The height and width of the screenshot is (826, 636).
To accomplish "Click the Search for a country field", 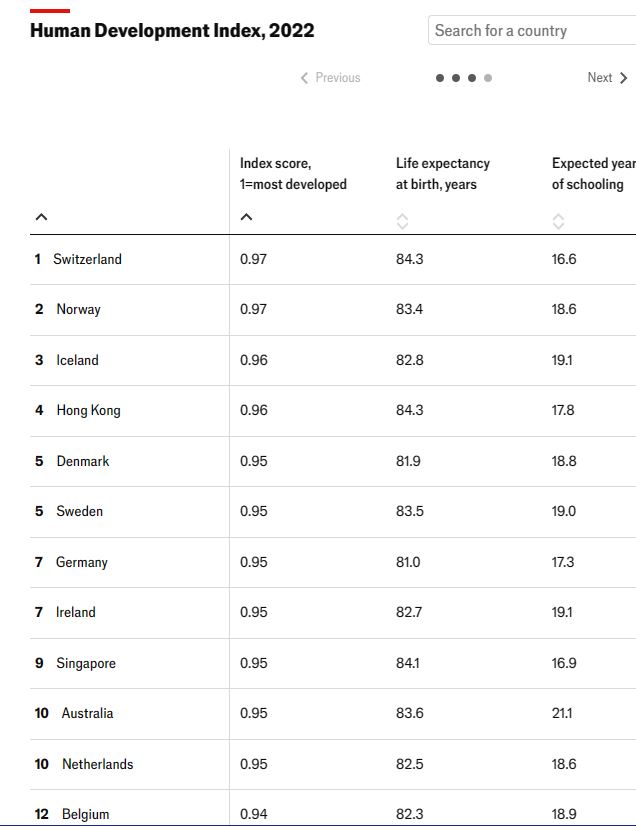I will pyautogui.click(x=530, y=31).
